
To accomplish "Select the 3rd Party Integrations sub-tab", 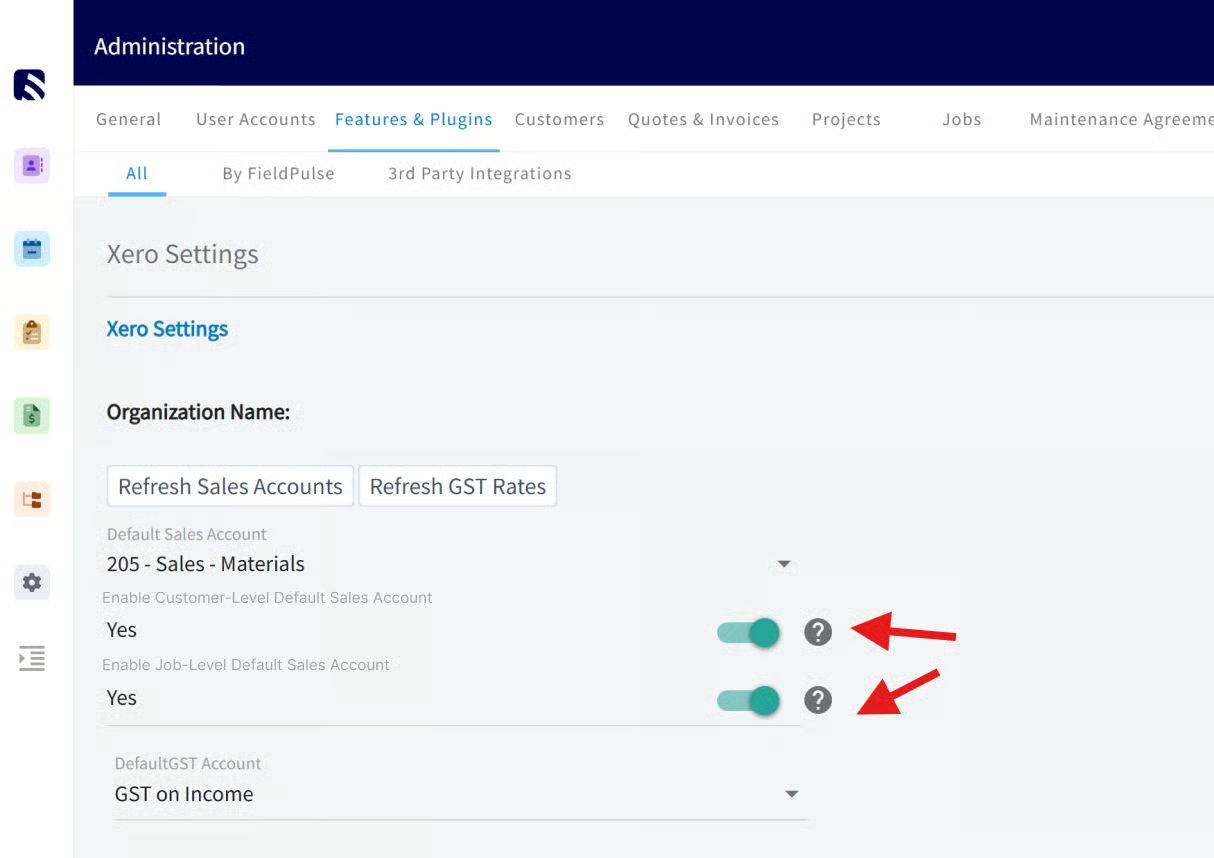I will click(480, 173).
